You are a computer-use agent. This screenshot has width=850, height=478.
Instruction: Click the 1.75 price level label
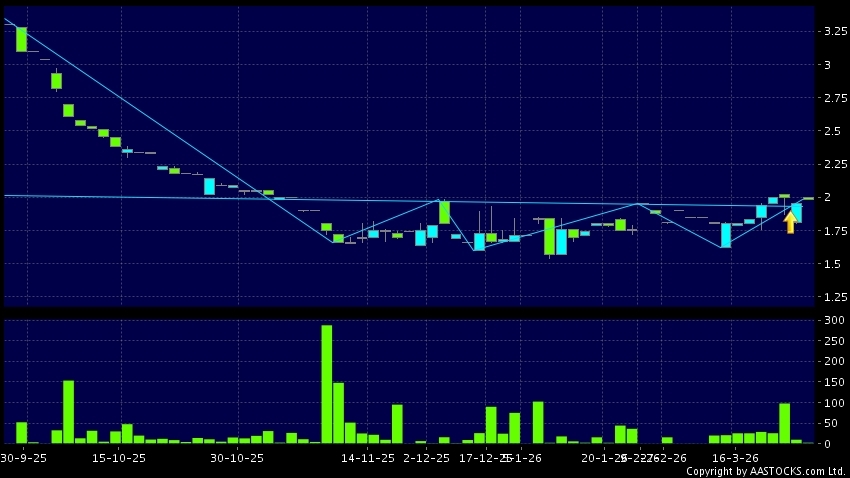pos(833,231)
